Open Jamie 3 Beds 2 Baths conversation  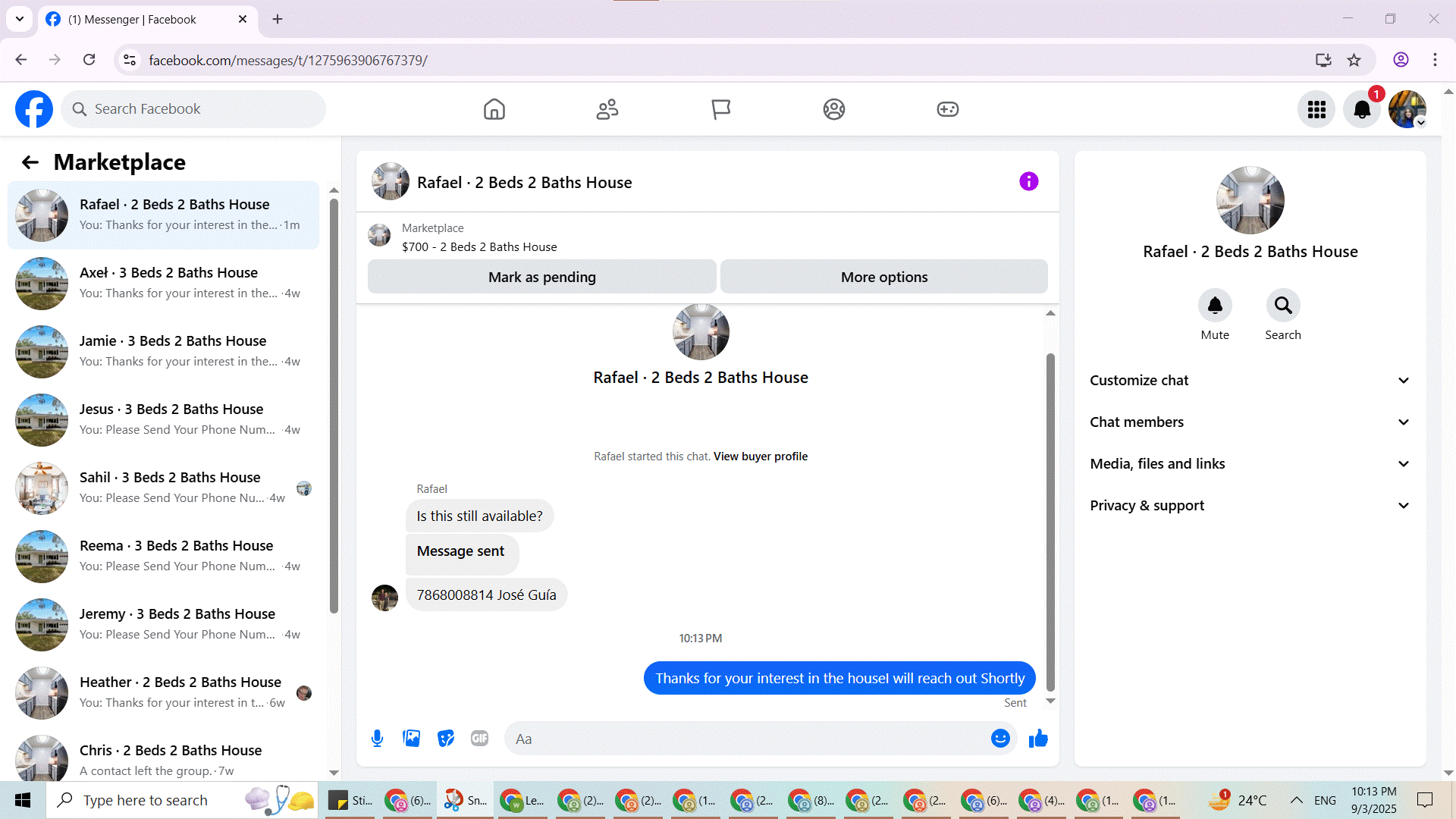click(x=163, y=352)
